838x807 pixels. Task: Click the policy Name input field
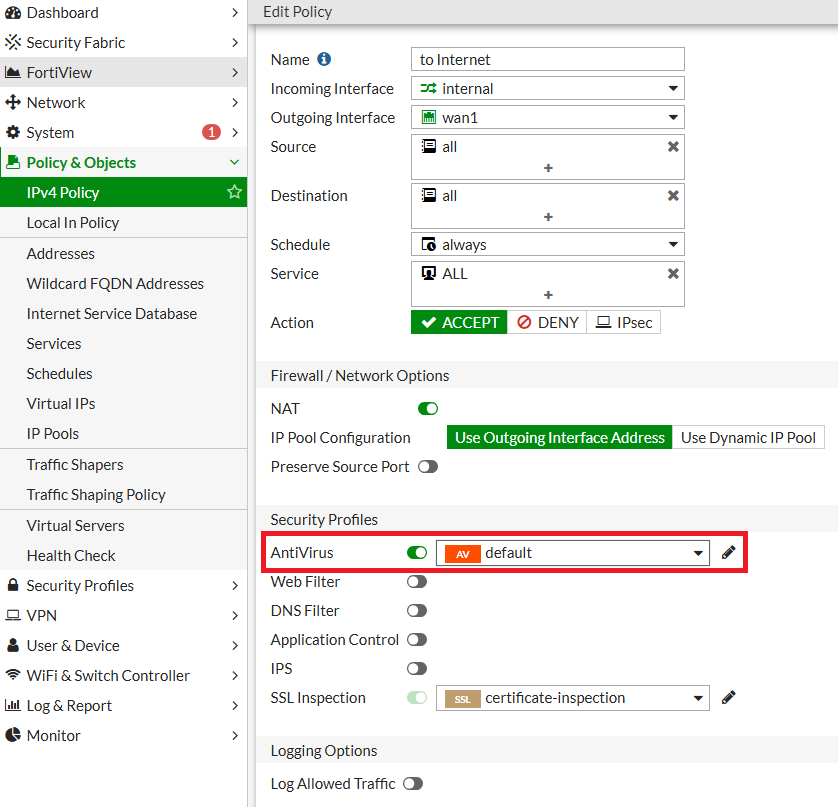(547, 59)
